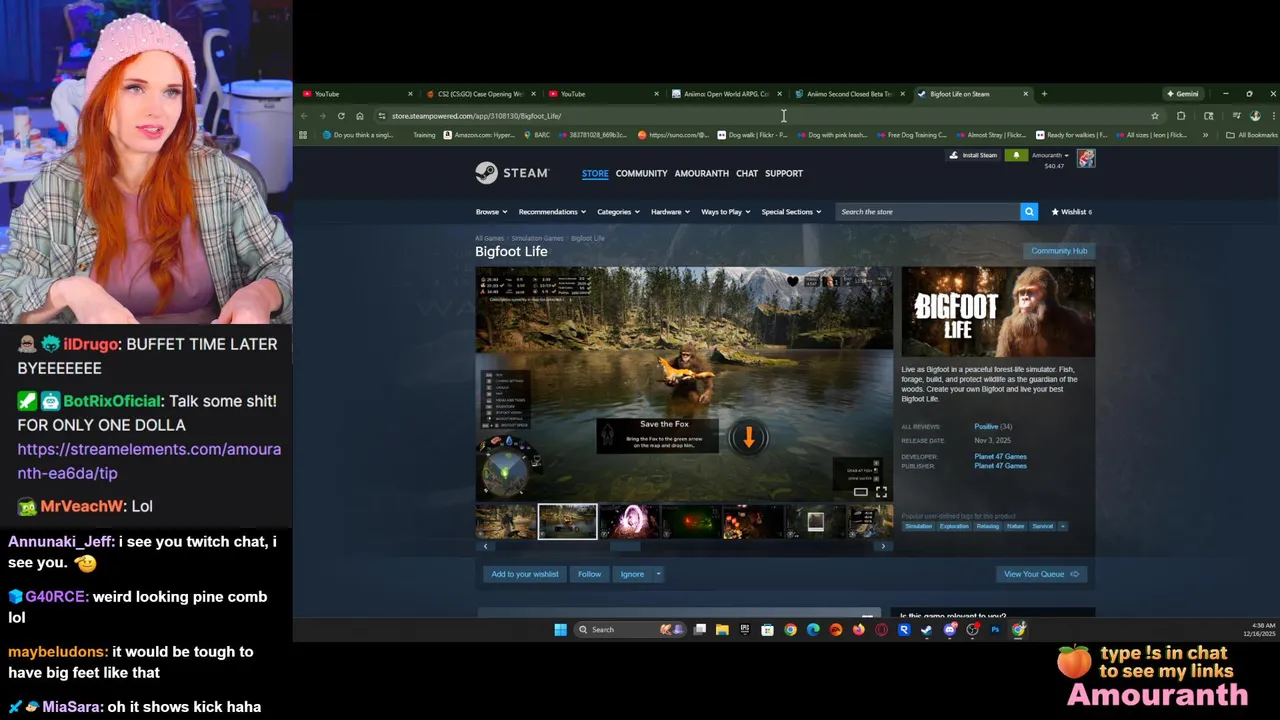Open the streamelements tip link in chat

tap(149, 461)
